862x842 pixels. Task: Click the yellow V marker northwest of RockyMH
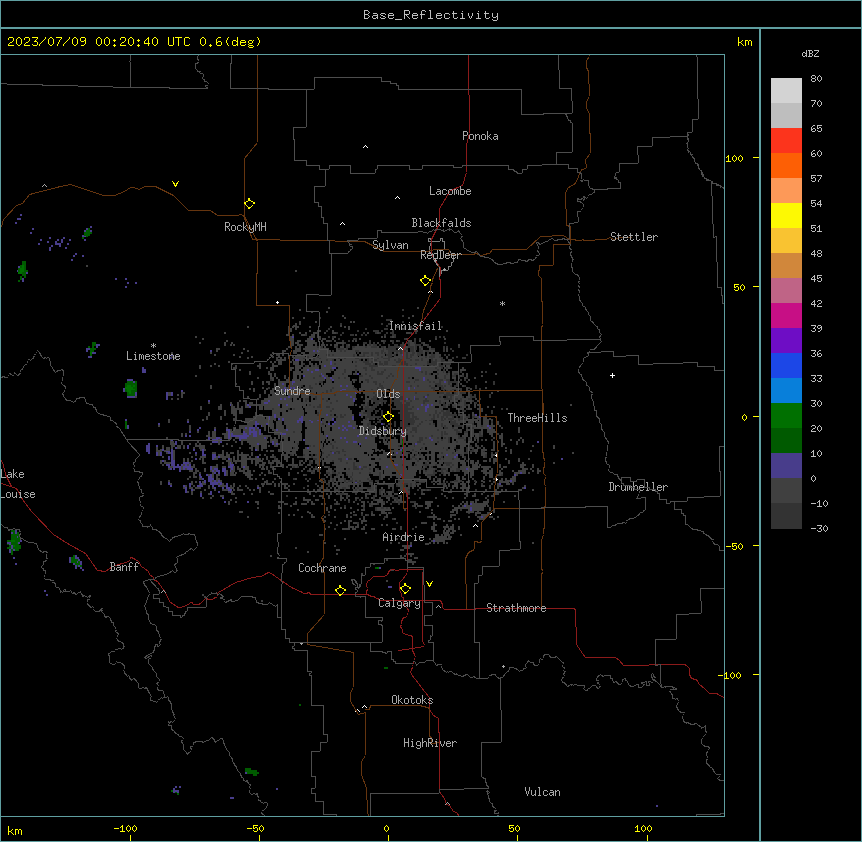[175, 184]
